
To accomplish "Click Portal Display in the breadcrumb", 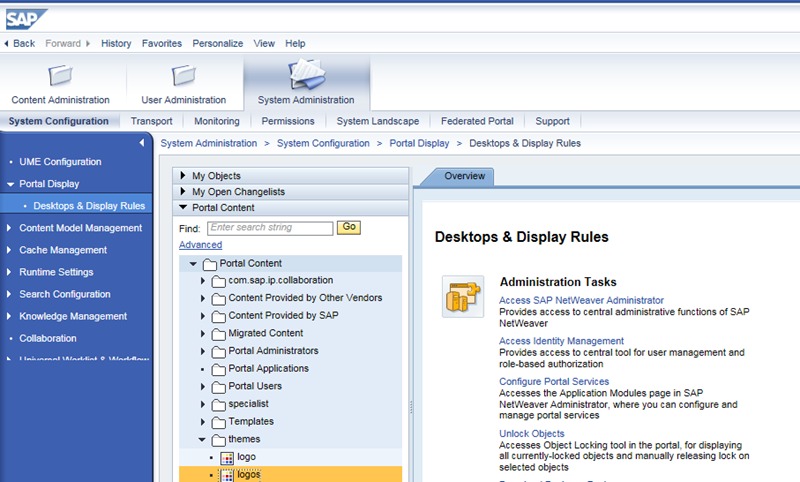I will 419,143.
